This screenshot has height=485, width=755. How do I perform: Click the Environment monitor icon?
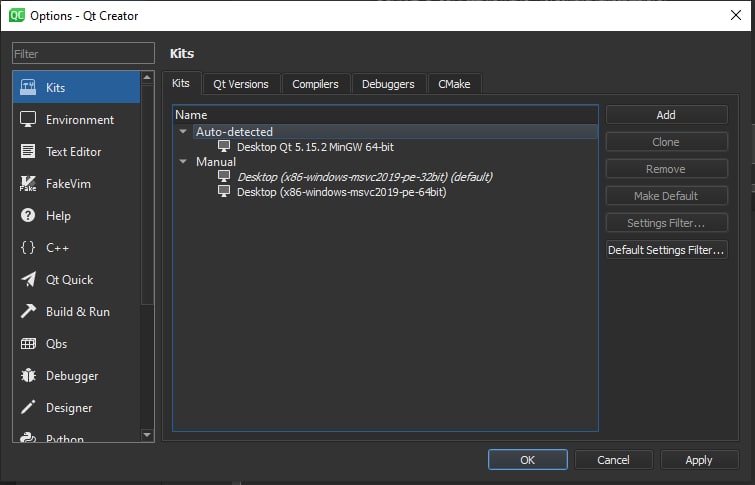[x=28, y=119]
